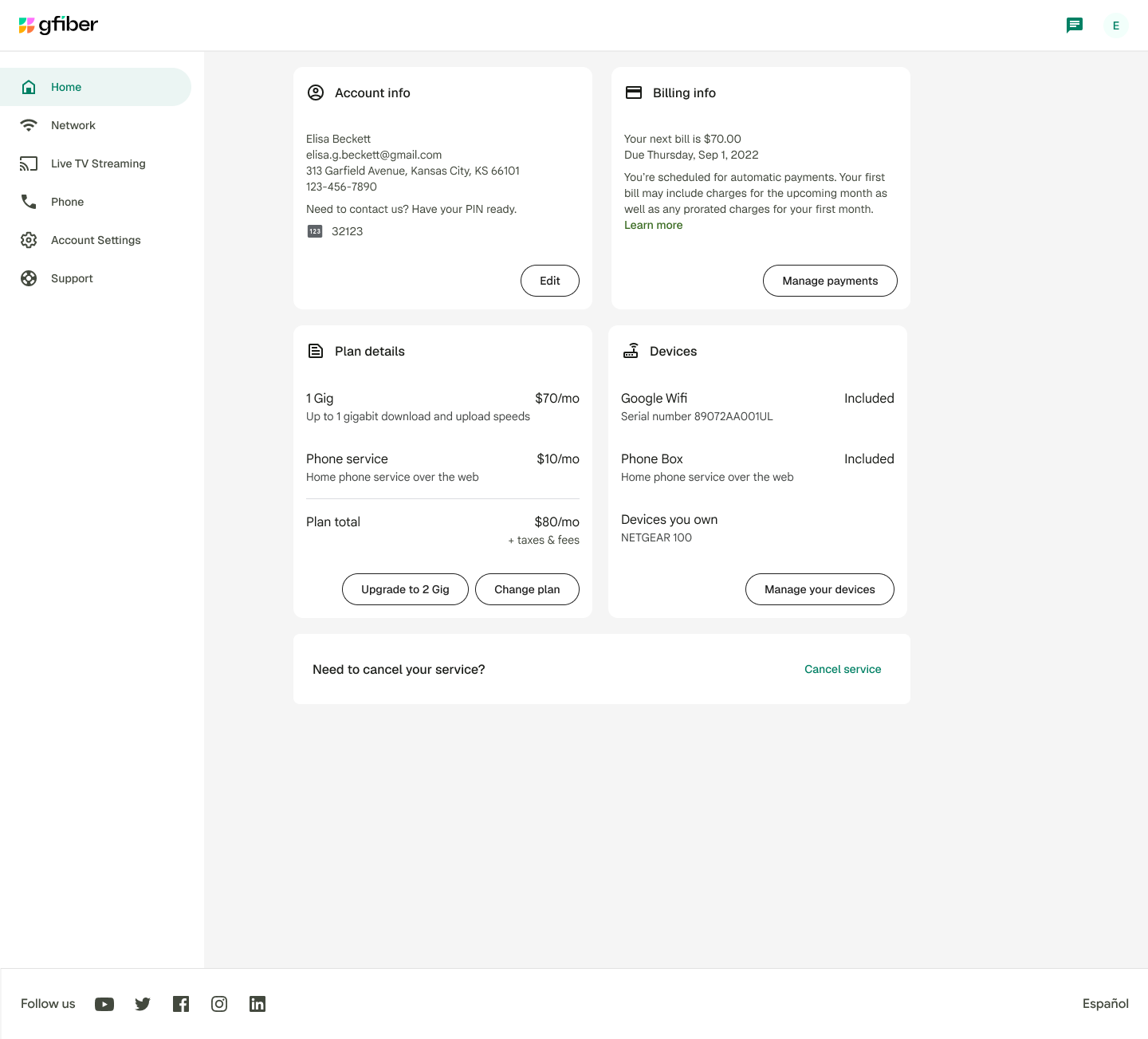This screenshot has height=1039, width=1148.
Task: Click Manage your devices button
Action: [820, 589]
